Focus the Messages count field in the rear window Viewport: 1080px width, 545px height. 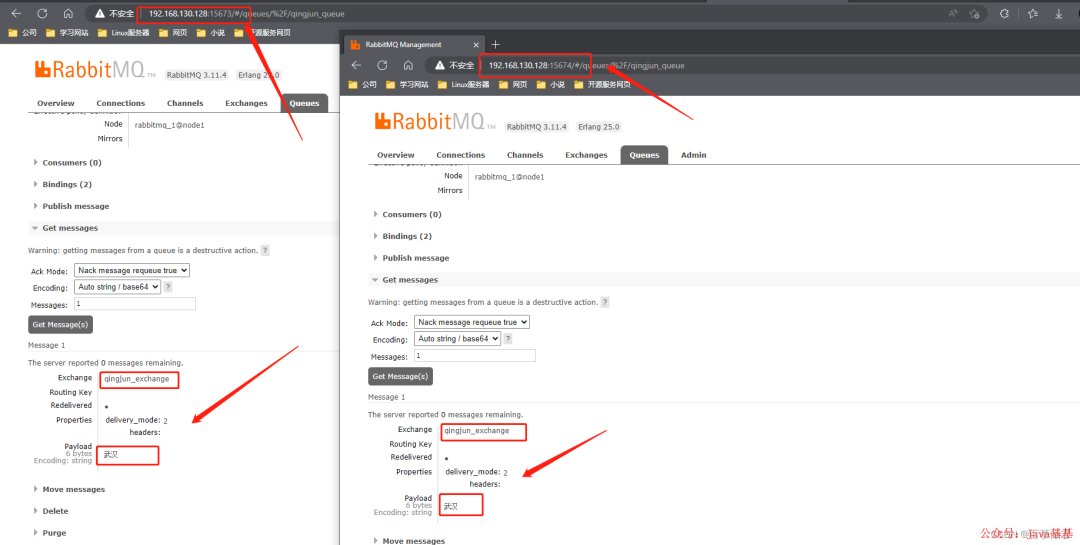click(x=135, y=304)
